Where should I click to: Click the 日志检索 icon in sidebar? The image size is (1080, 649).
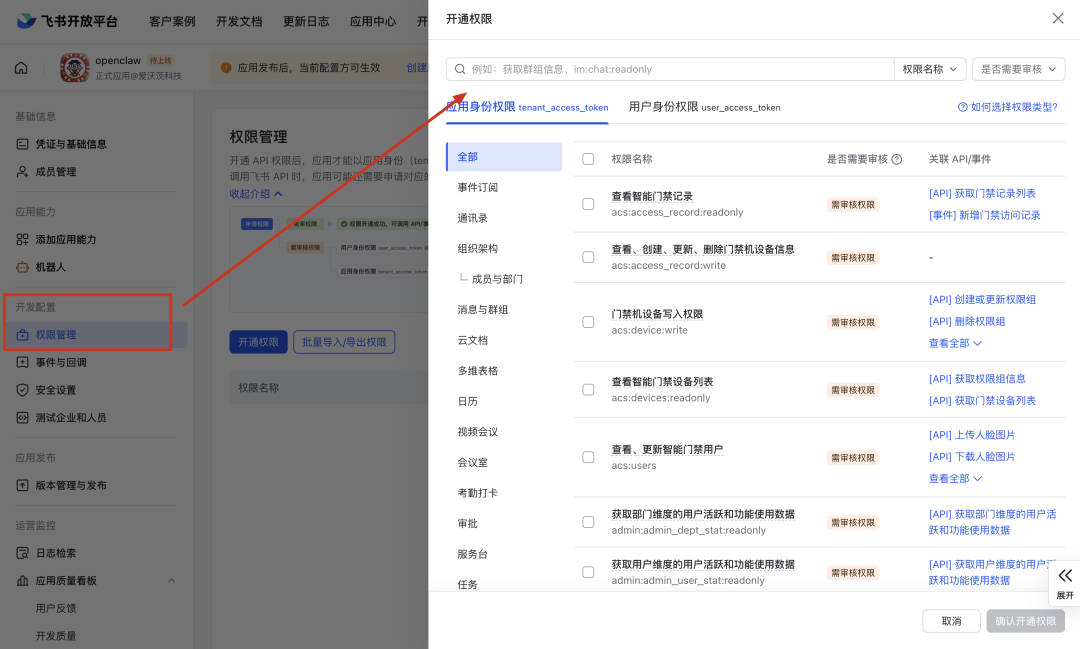click(22, 553)
